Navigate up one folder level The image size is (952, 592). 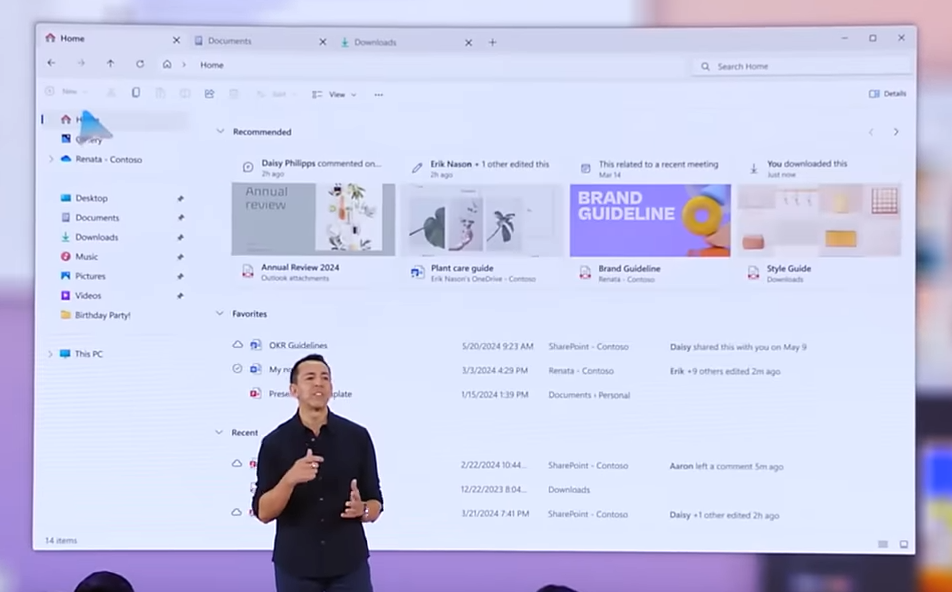point(110,63)
